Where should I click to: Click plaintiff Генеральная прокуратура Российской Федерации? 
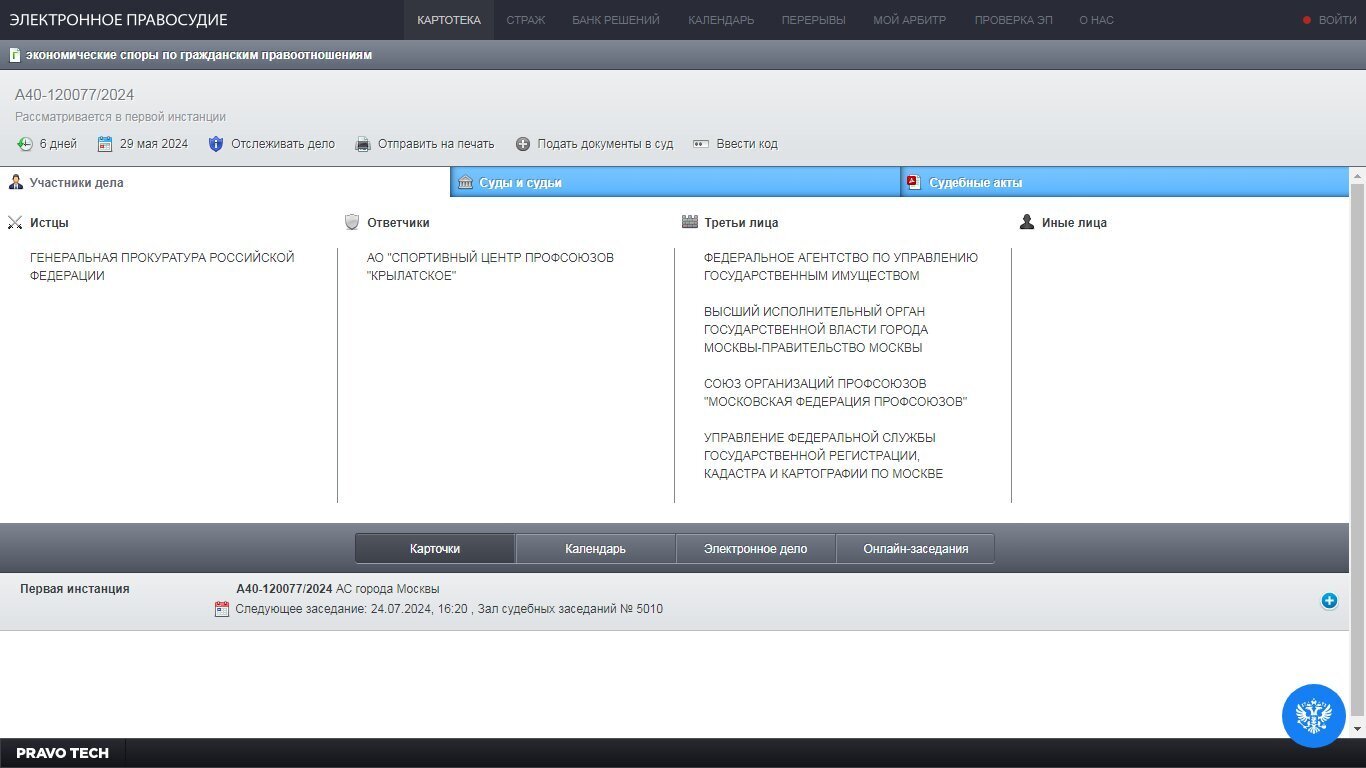click(x=162, y=267)
